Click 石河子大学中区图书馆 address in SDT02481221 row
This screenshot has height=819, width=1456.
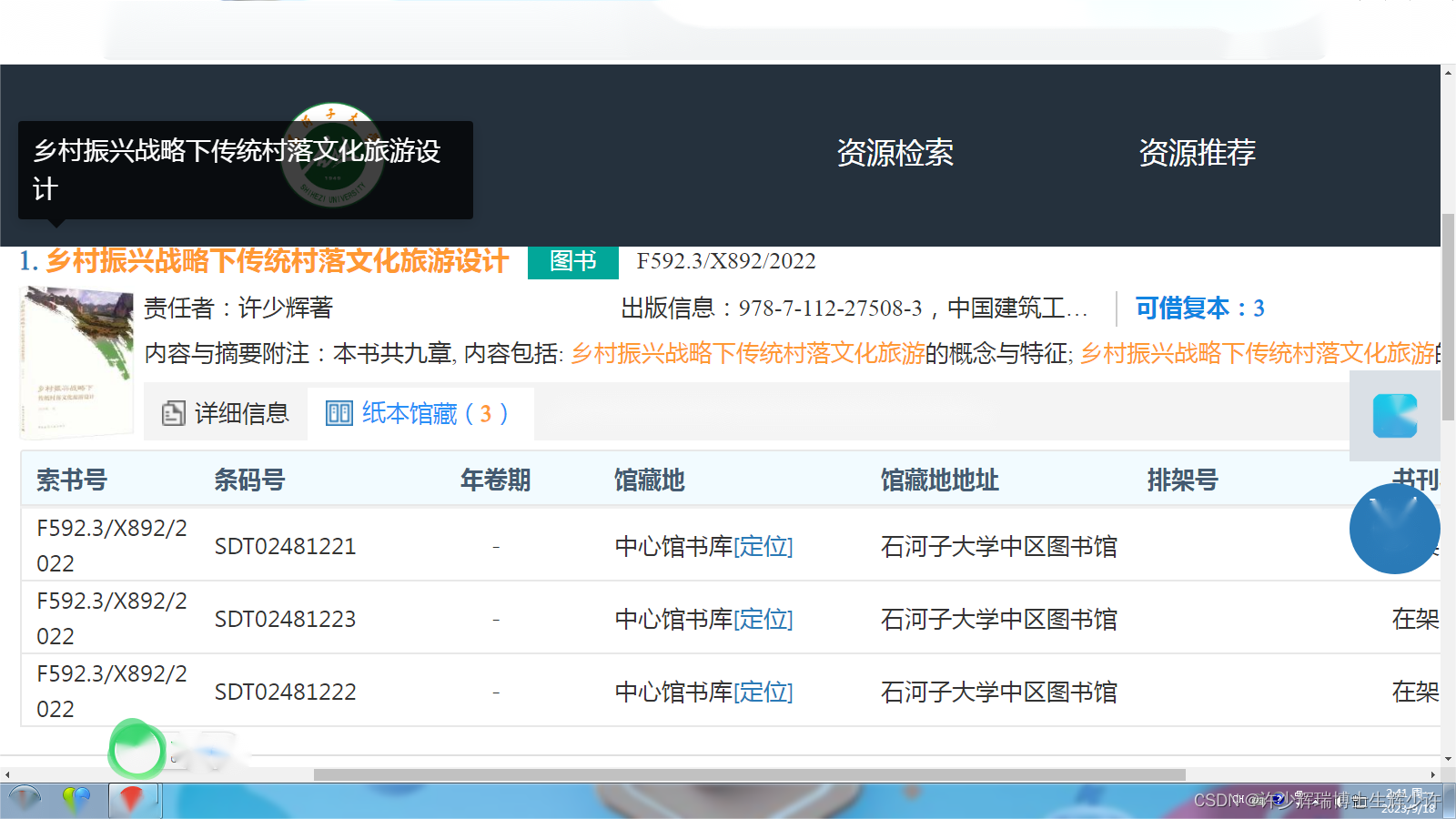click(998, 546)
